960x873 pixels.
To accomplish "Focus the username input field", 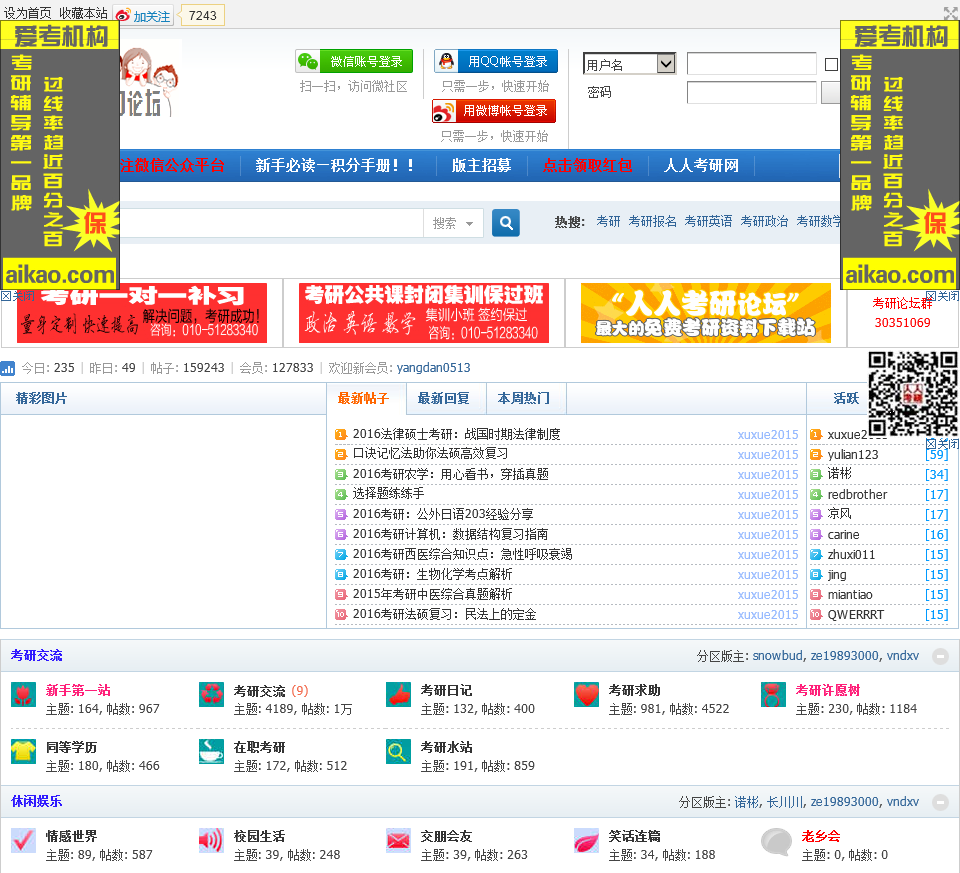I will pos(751,64).
